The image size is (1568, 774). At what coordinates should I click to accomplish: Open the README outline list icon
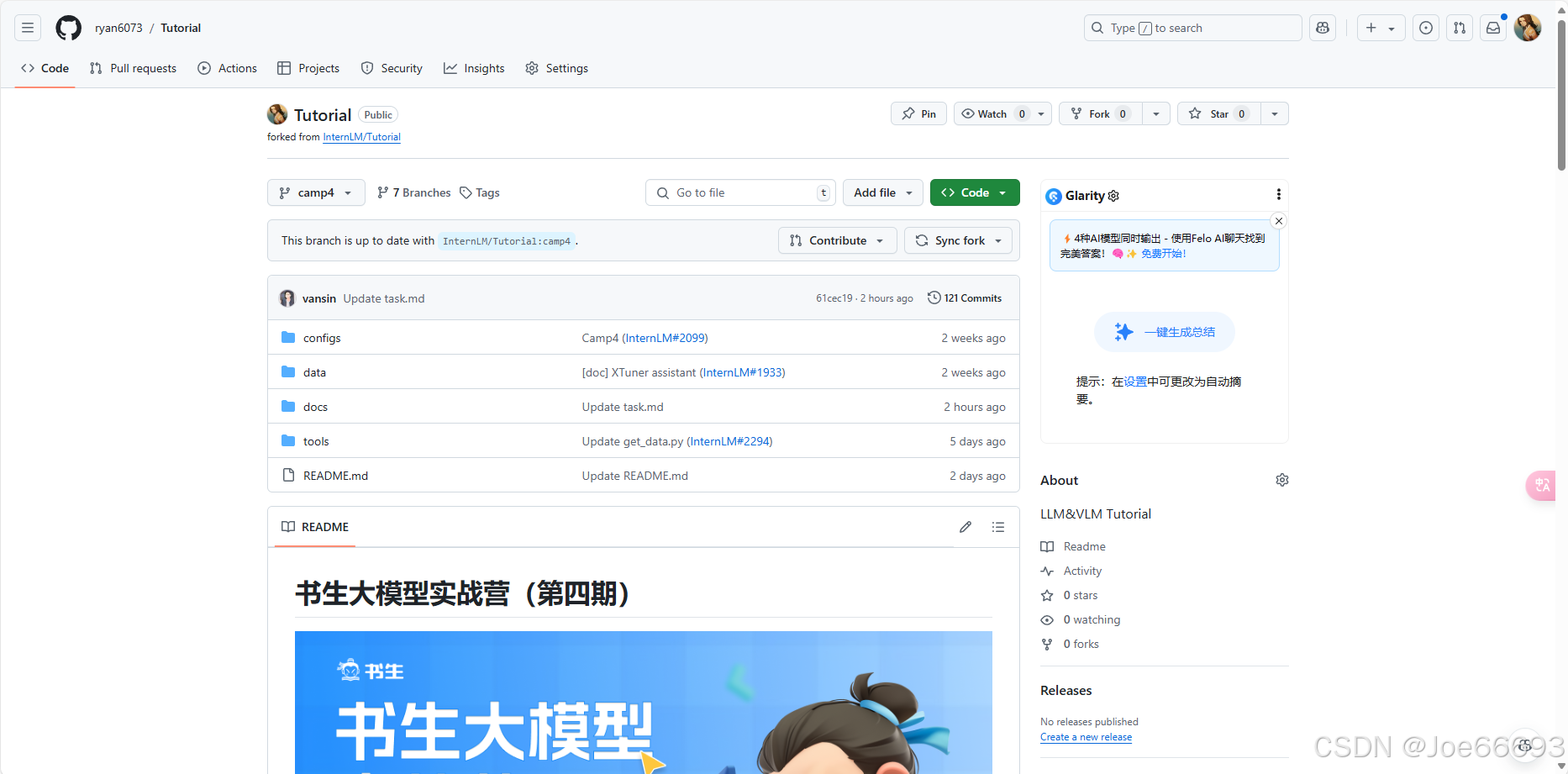[x=997, y=527]
